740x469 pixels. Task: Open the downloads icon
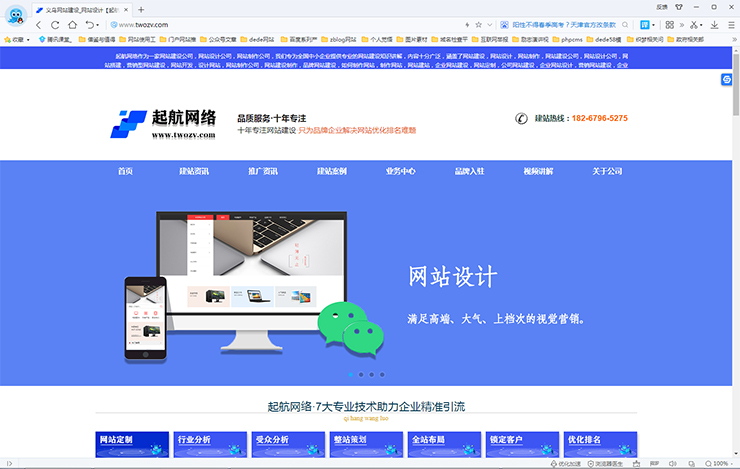(715, 25)
